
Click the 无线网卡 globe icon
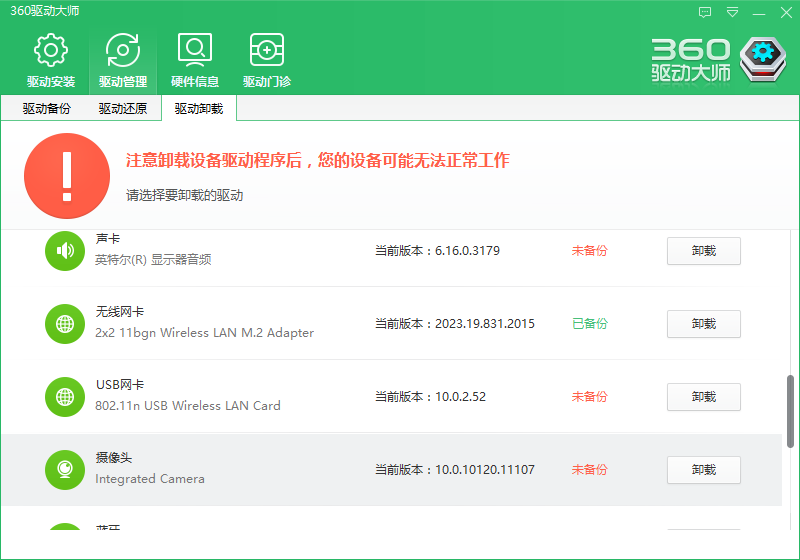(x=65, y=324)
